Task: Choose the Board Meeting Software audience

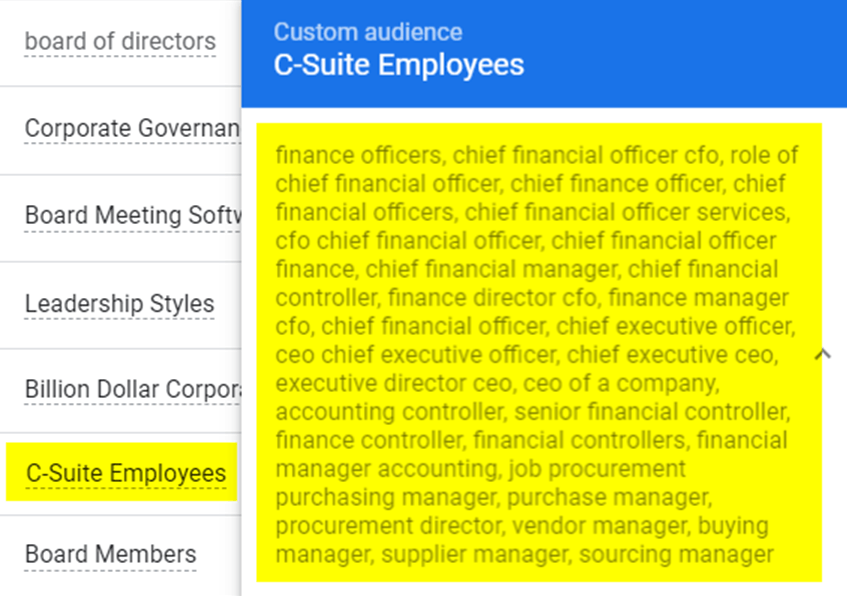Action: point(132,216)
